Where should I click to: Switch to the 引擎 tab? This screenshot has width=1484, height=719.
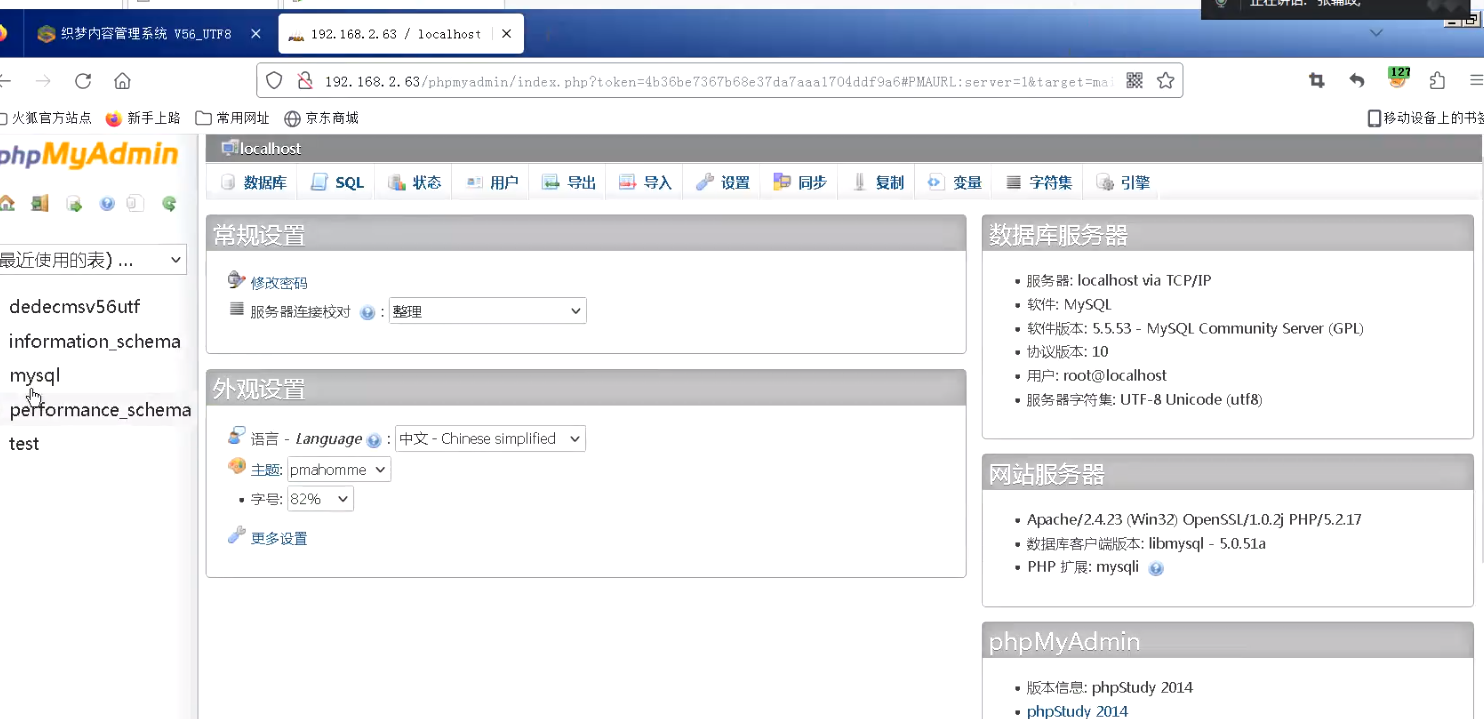1123,183
